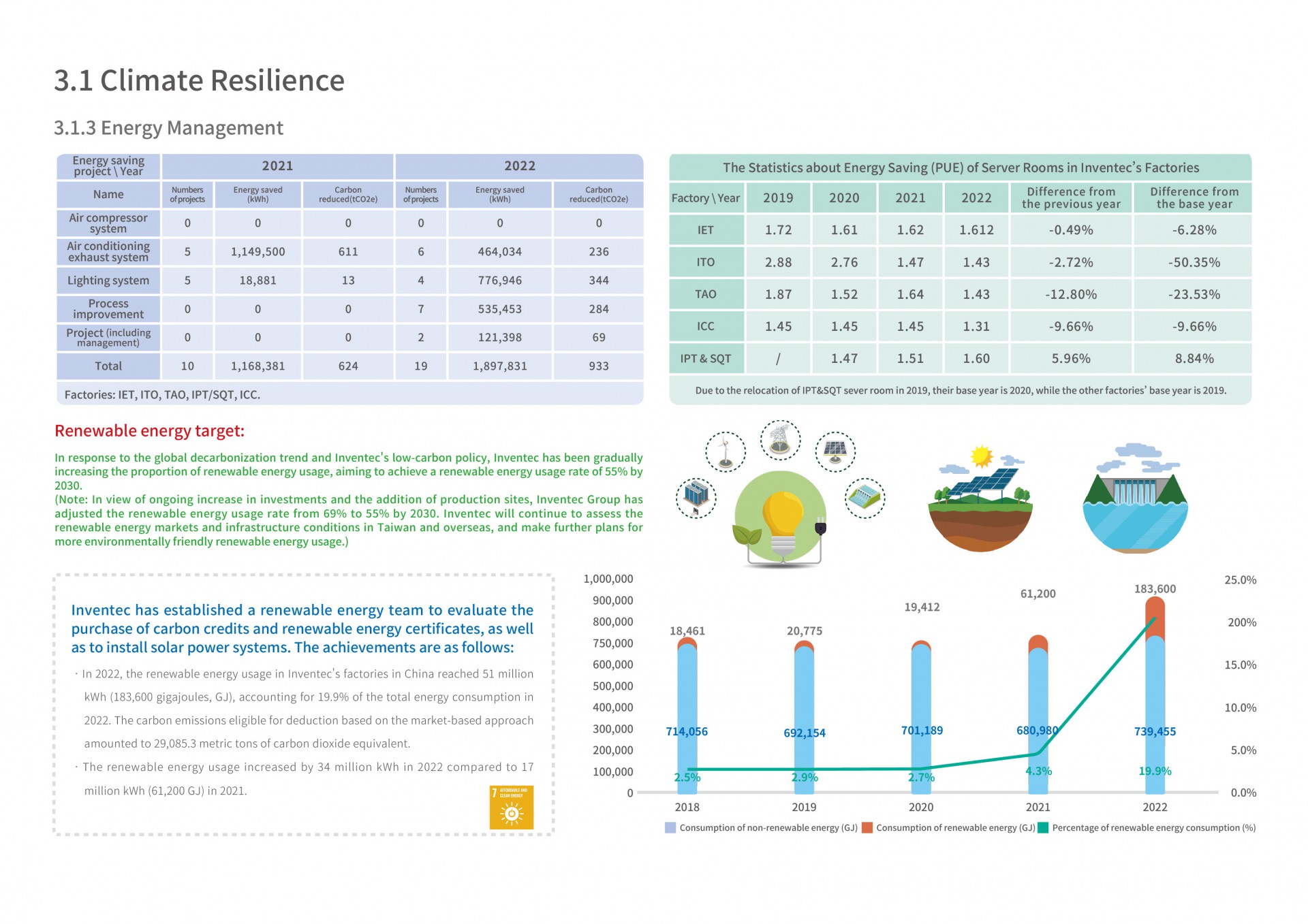Click the 1,000,000 y-axis label

tap(608, 579)
